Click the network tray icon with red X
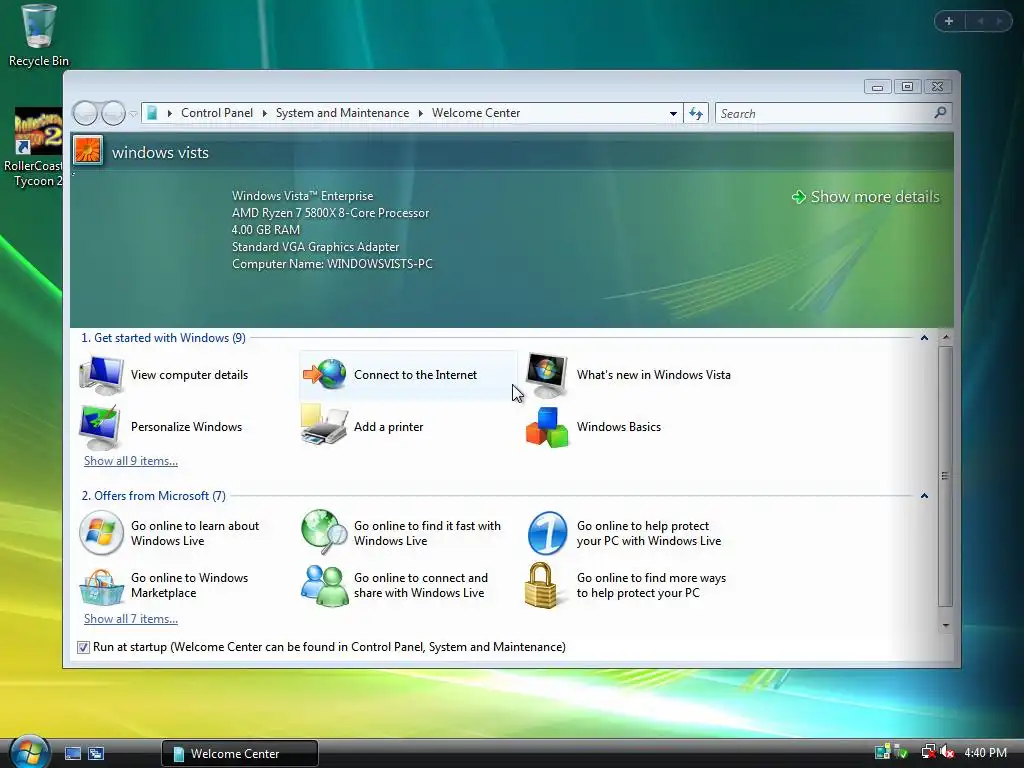Viewport: 1024px width, 768px height. pyautogui.click(x=927, y=752)
